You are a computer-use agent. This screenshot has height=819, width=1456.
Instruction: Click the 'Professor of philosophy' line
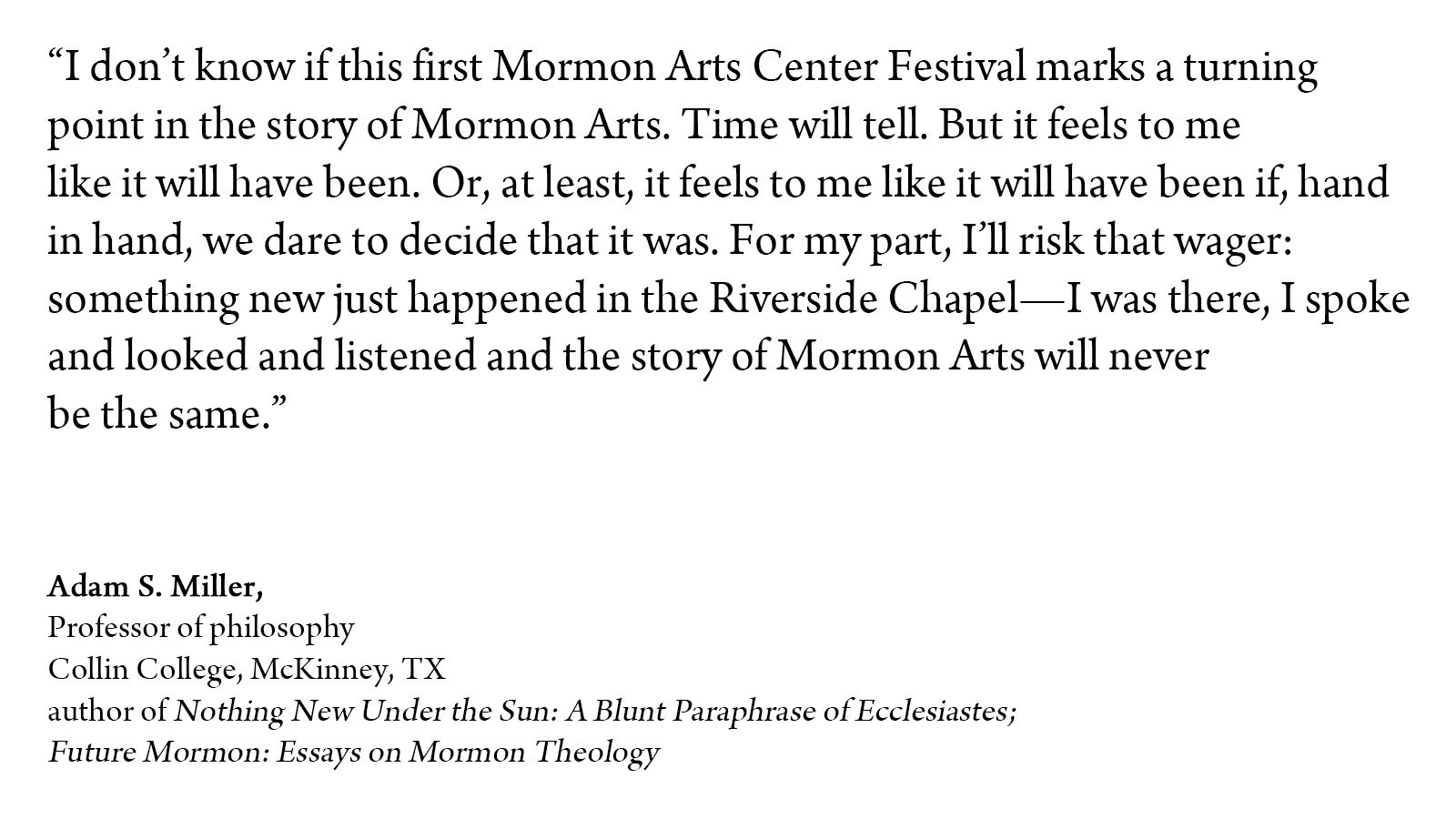click(x=200, y=629)
